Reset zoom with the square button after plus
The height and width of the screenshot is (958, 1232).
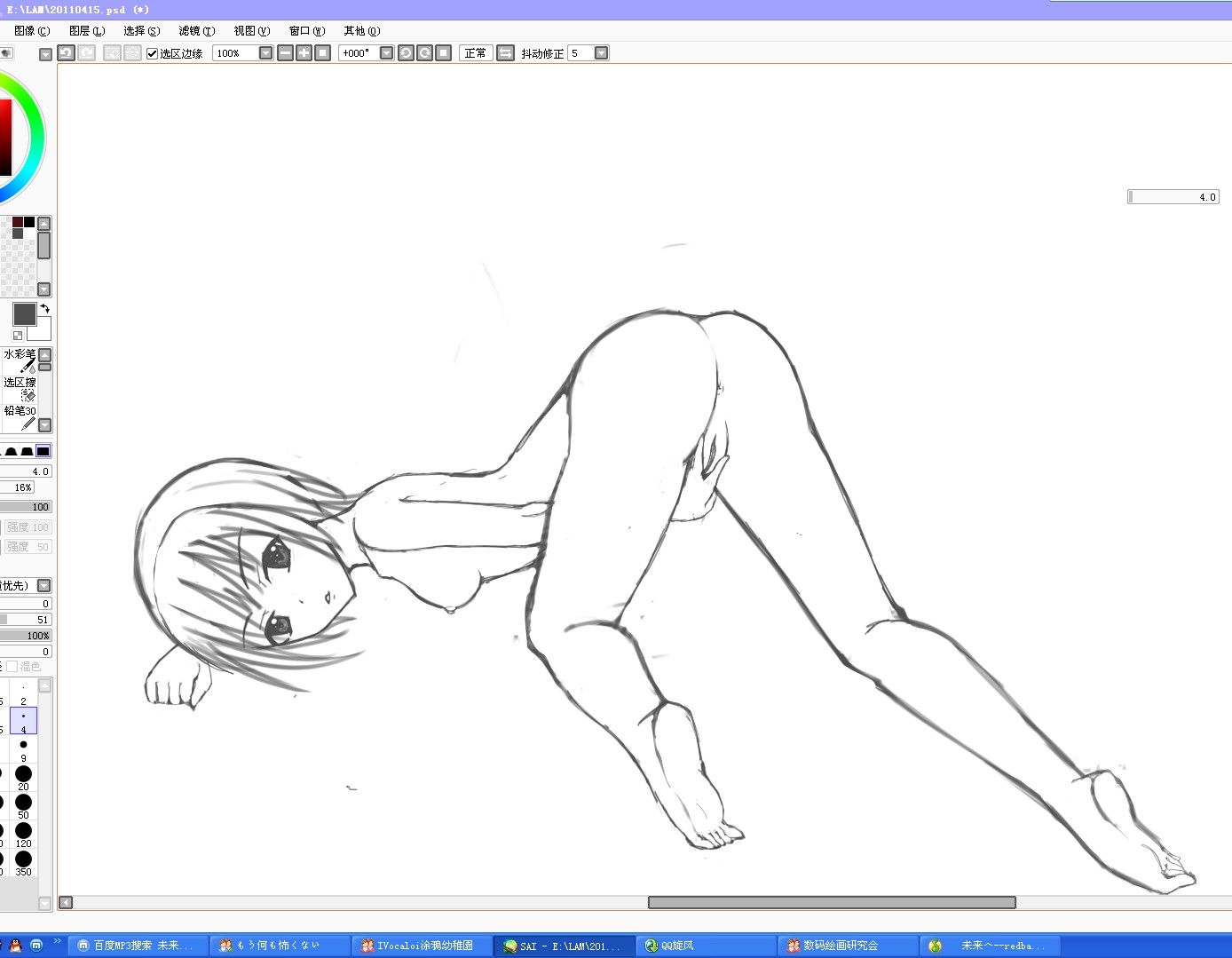[323, 53]
